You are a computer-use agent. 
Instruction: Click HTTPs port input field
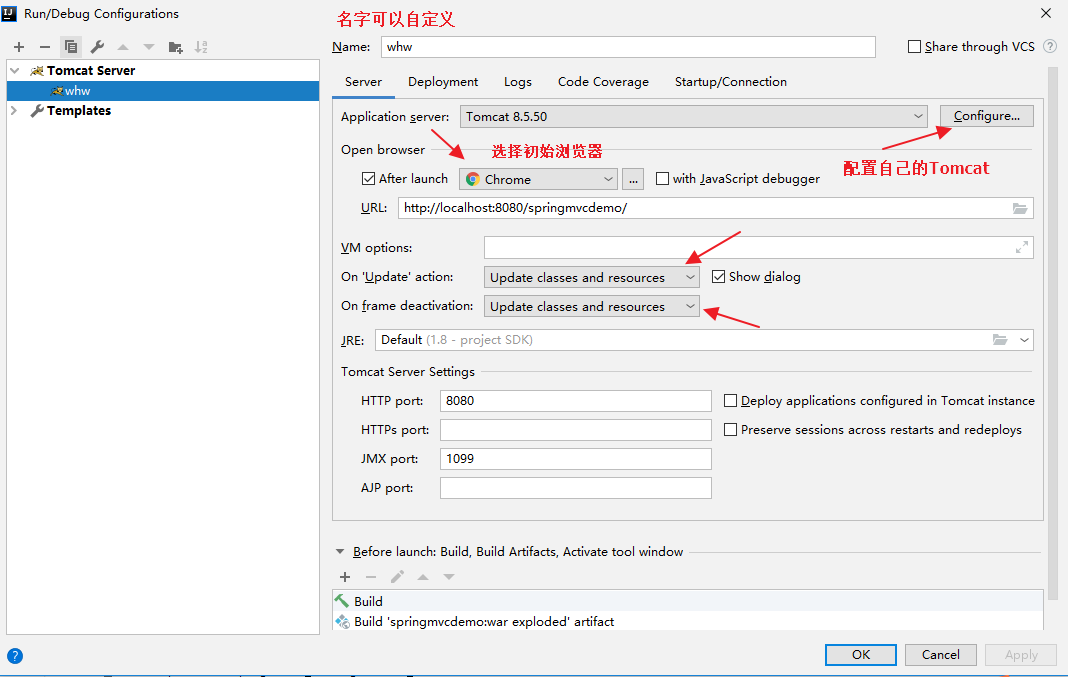[576, 430]
